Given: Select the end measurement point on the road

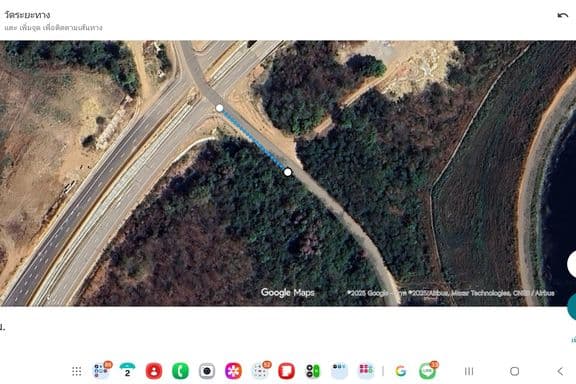Looking at the screenshot, I should coord(288,172).
